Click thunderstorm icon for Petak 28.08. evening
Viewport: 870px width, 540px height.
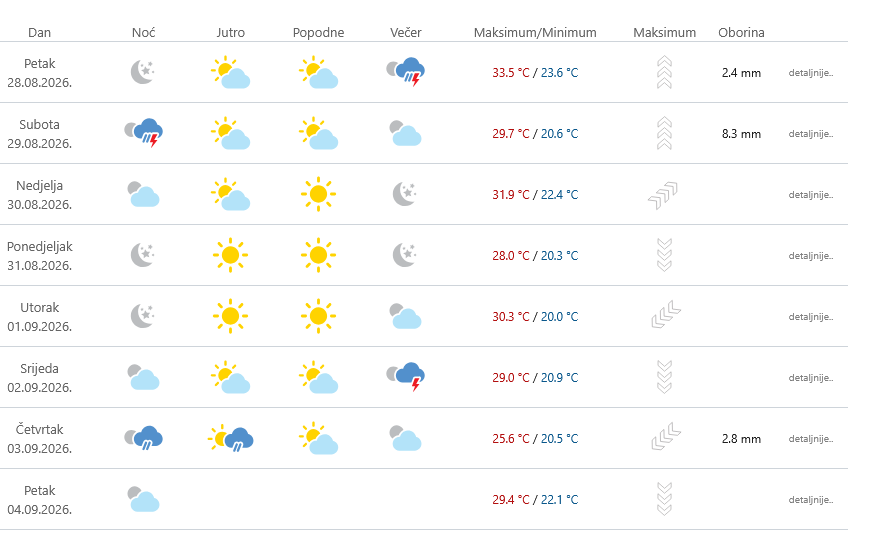tap(406, 72)
